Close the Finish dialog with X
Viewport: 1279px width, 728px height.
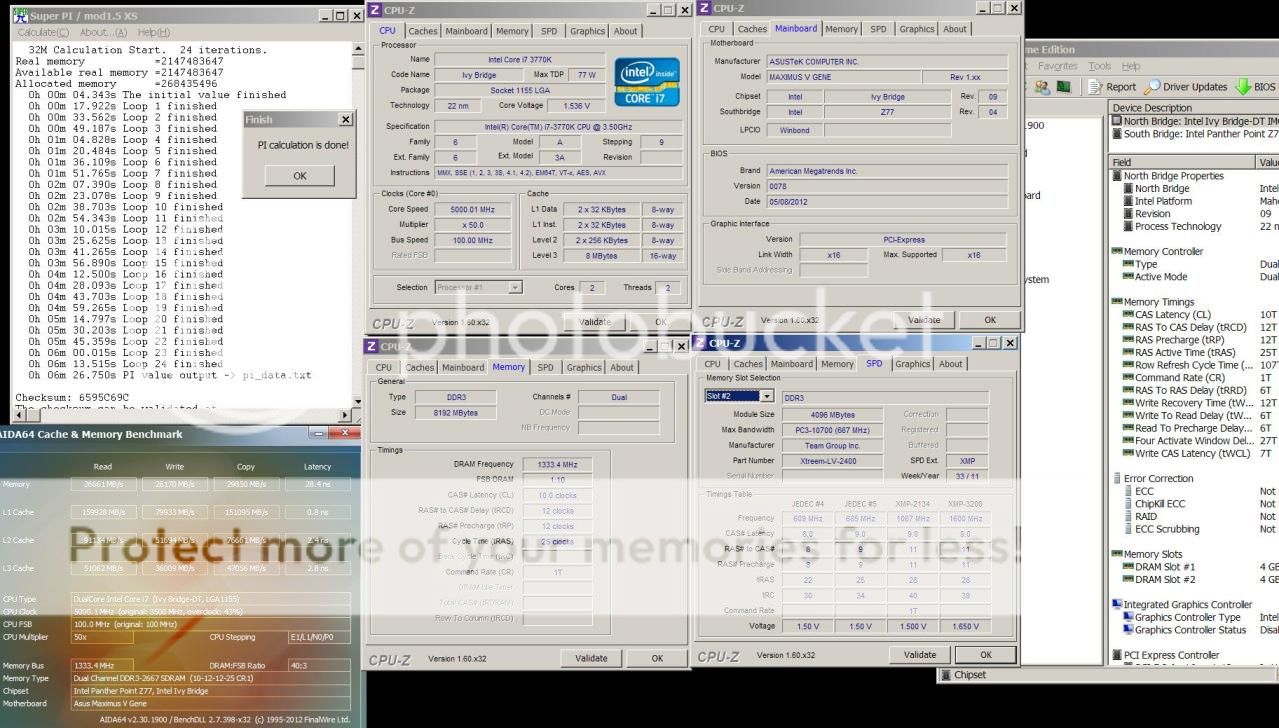tap(346, 120)
